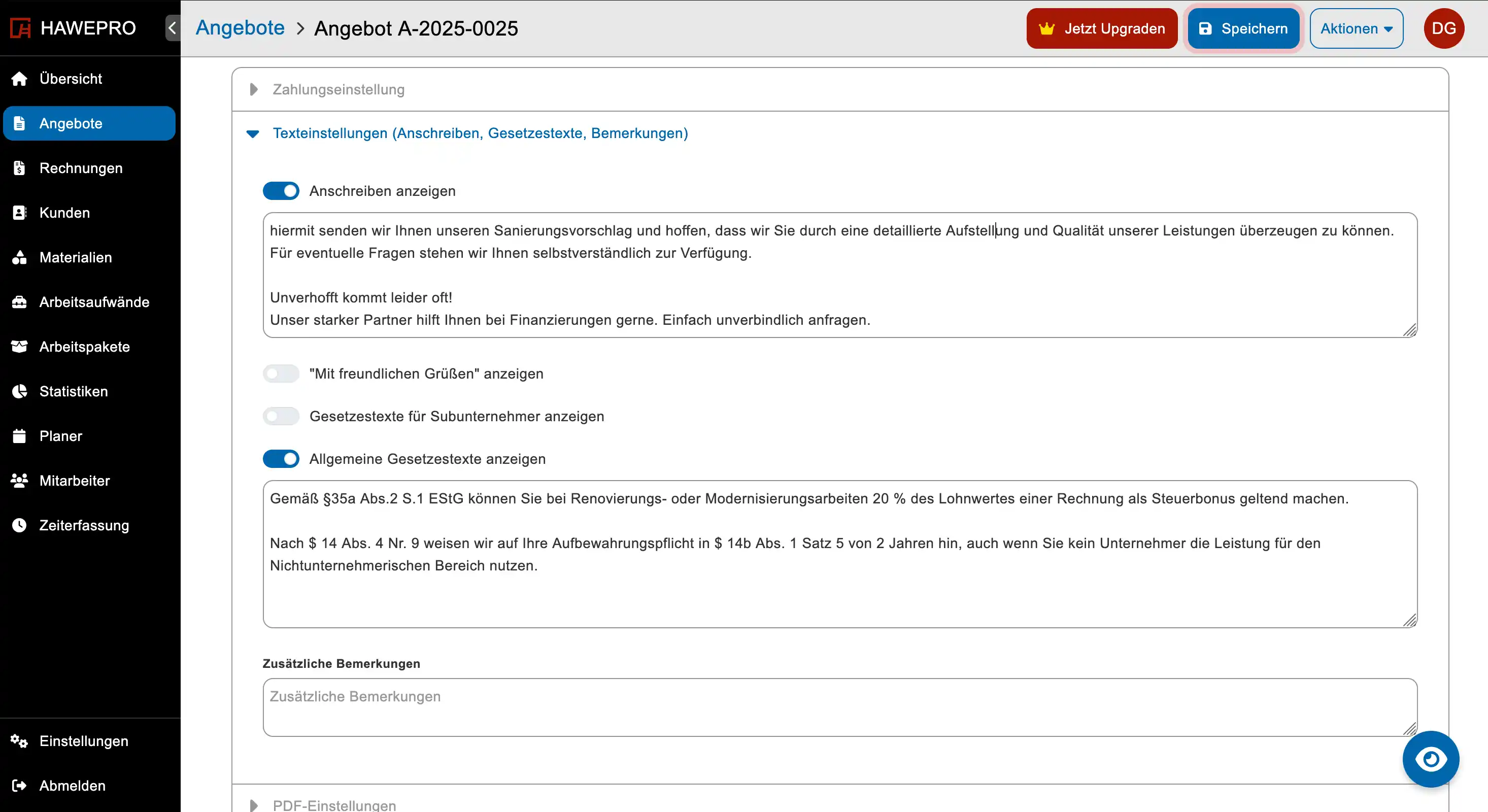
Task: Open Statistiken from the sidebar
Action: 89,392
